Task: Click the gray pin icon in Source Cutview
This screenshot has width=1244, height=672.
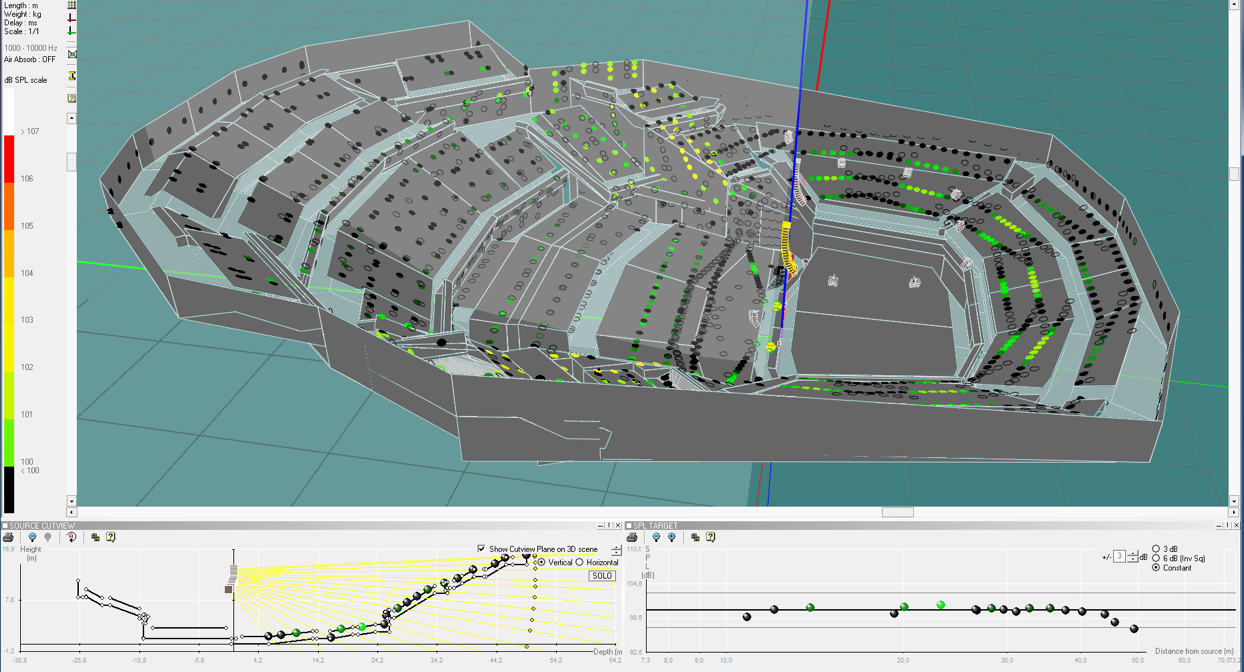Action: 48,537
